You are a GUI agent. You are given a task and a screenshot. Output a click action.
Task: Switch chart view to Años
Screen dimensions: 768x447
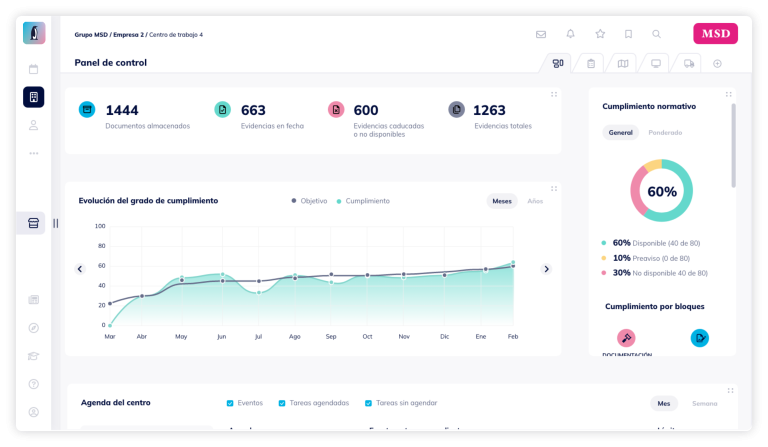tap(535, 201)
